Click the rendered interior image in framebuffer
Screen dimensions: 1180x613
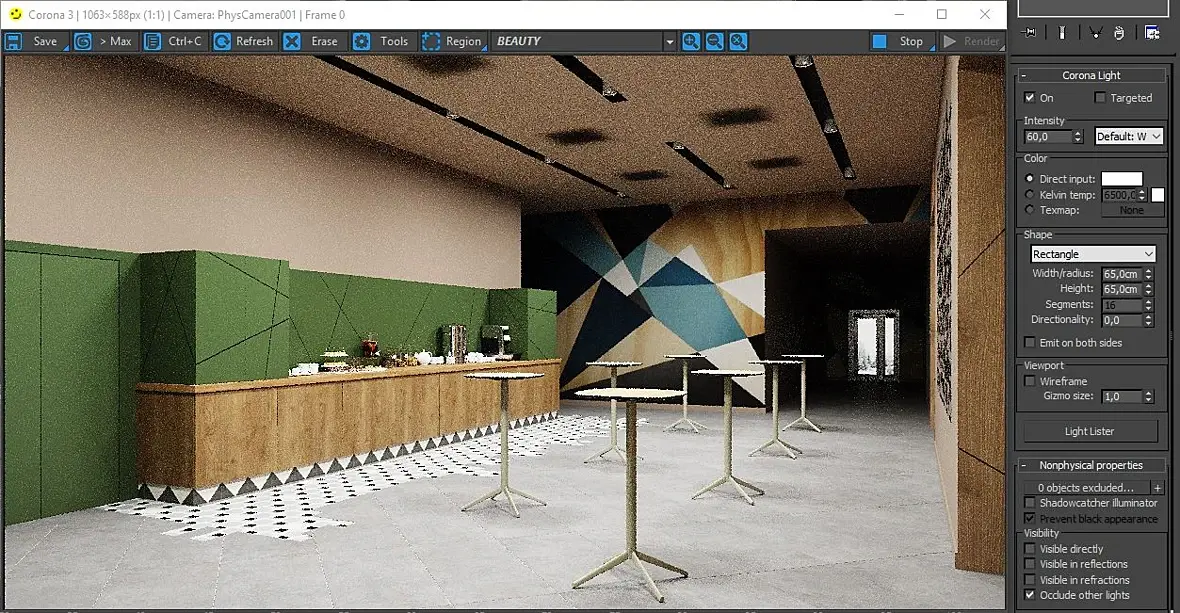point(504,331)
